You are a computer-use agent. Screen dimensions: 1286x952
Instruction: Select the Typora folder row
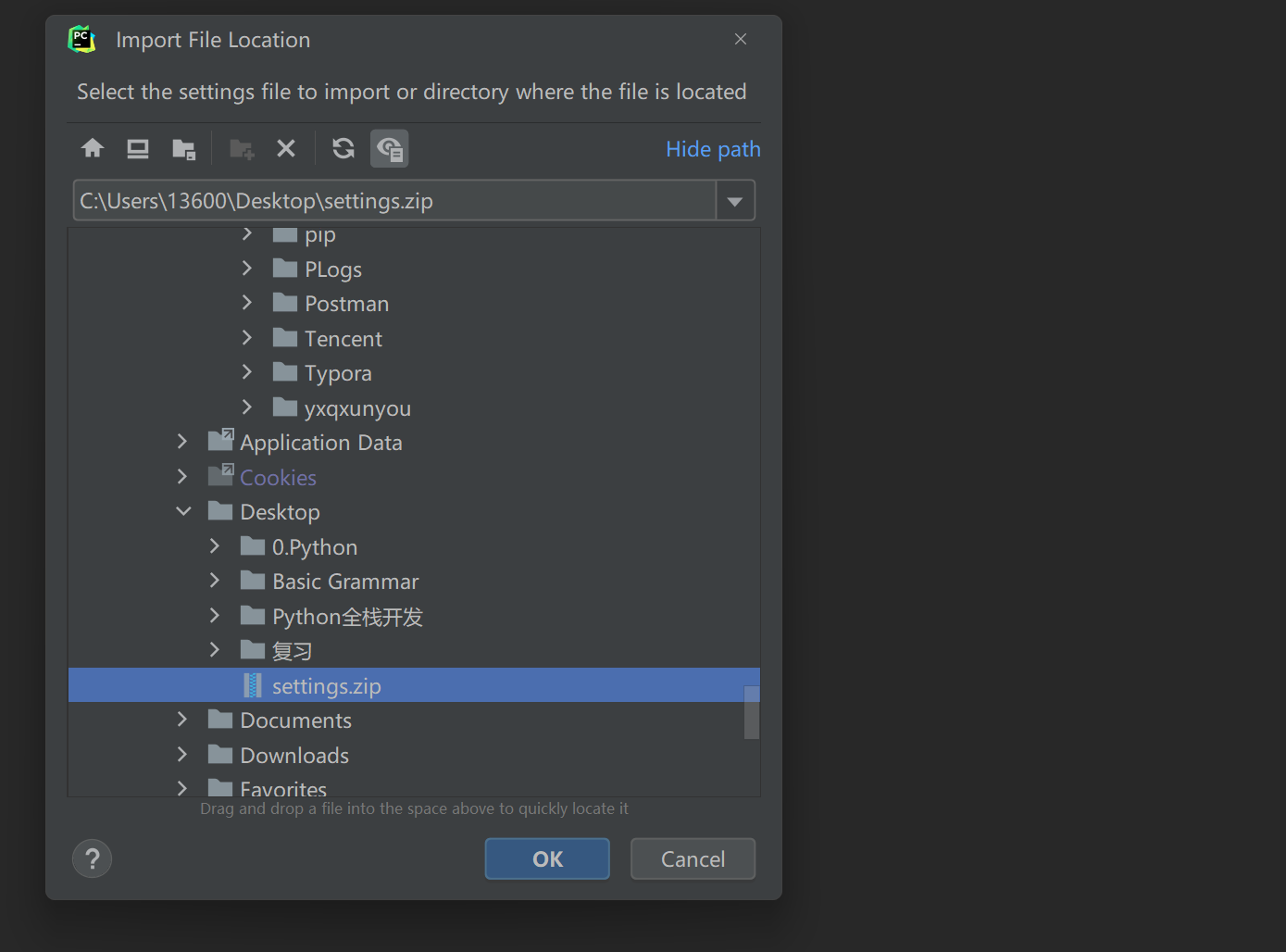tap(414, 372)
